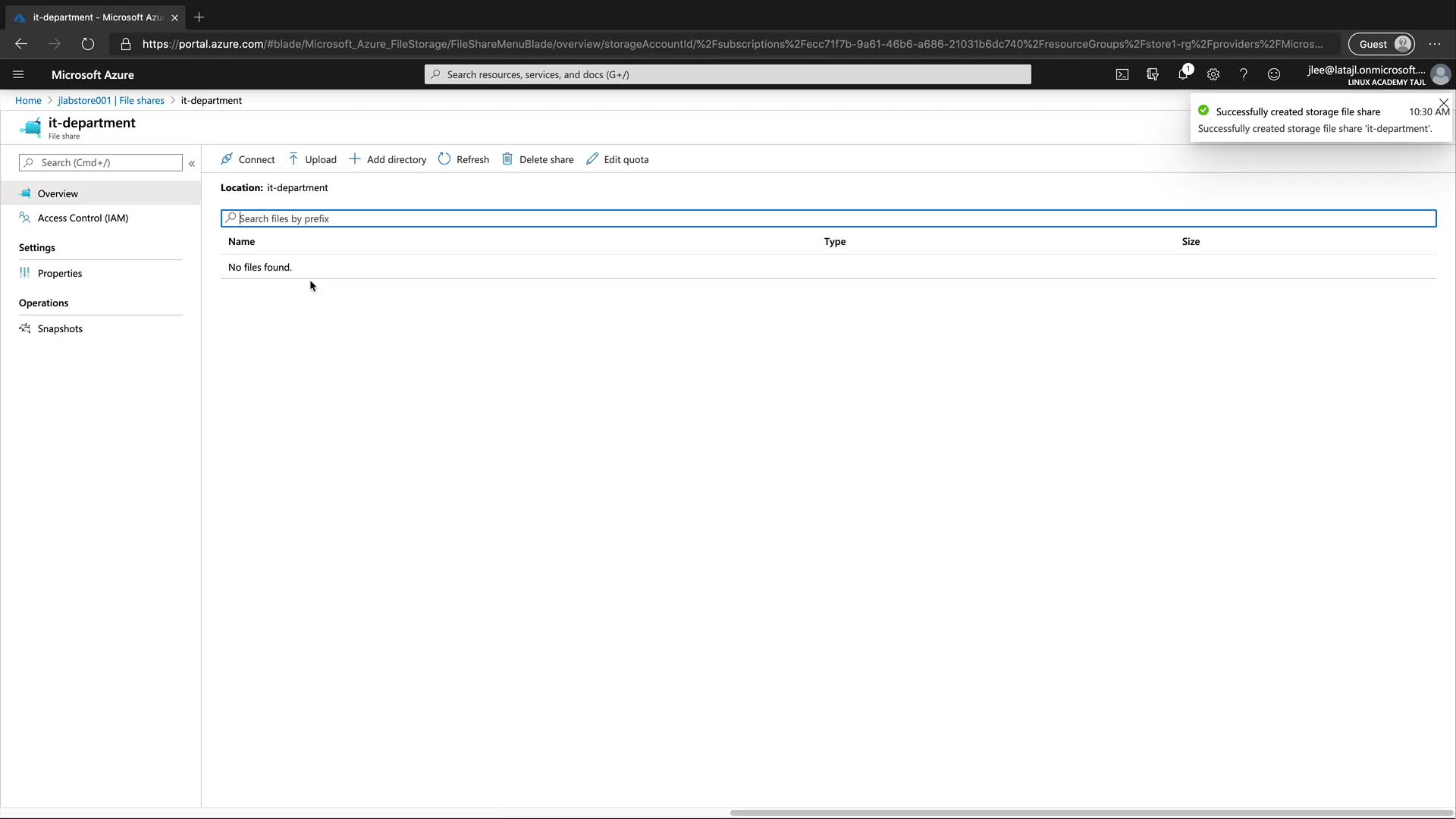The height and width of the screenshot is (819, 1456).
Task: Collapse the left menu with the chevron
Action: tap(192, 163)
